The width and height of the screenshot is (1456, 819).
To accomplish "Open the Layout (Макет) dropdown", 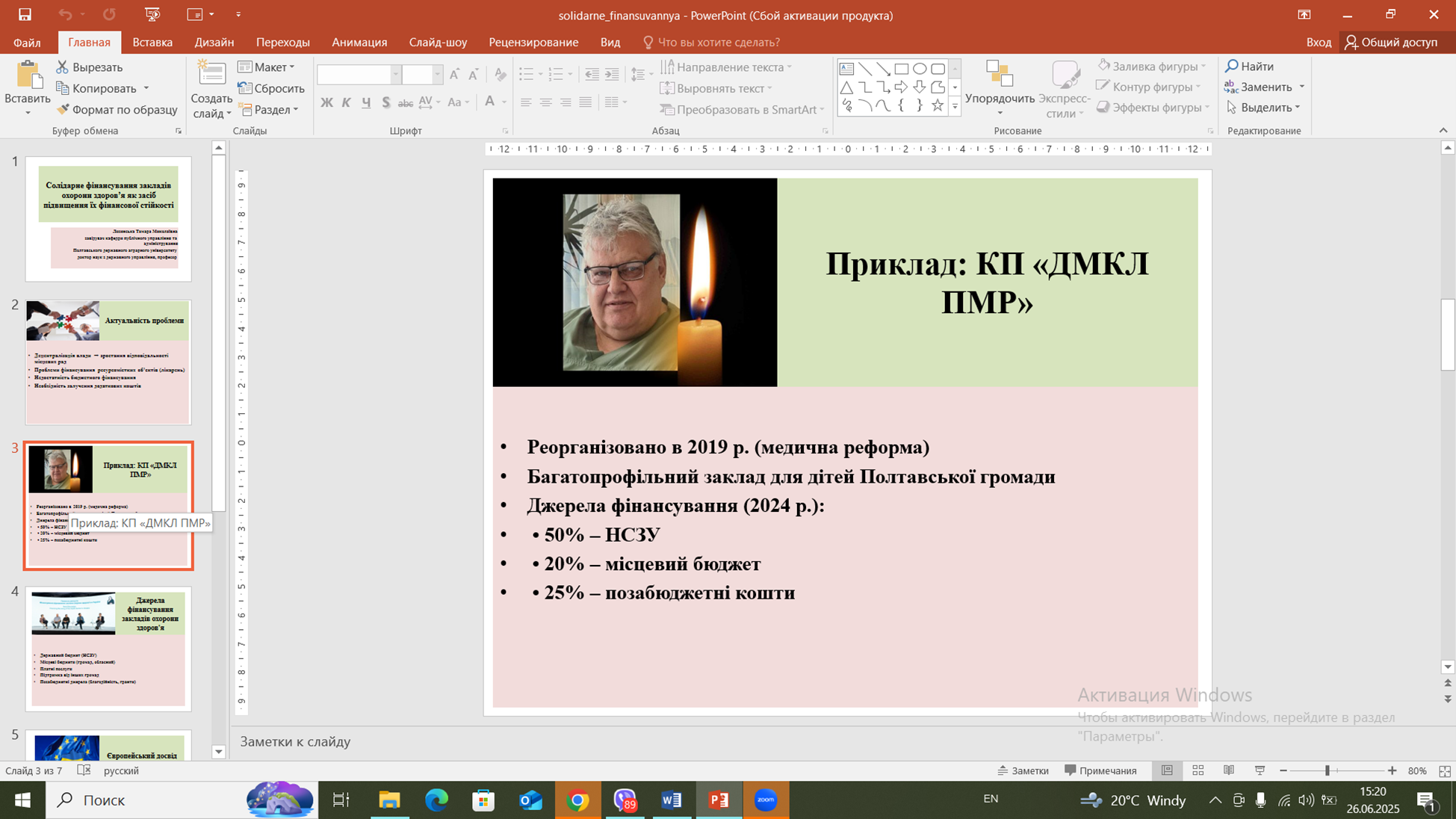I will tap(267, 67).
